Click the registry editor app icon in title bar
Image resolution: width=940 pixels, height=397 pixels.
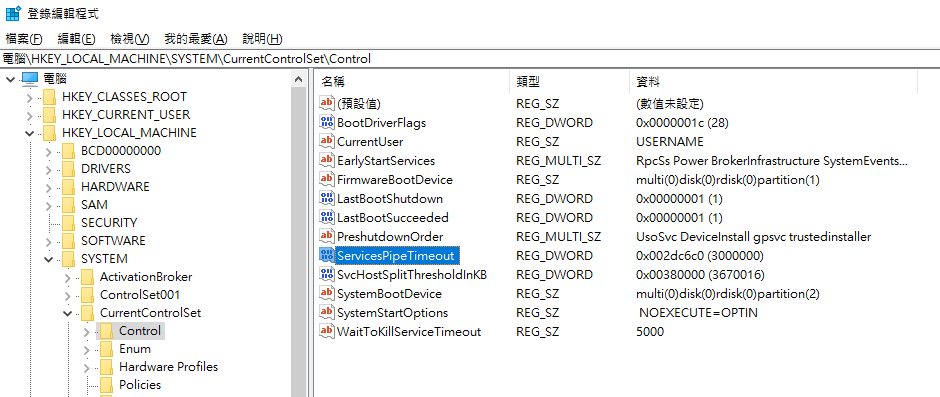click(13, 13)
